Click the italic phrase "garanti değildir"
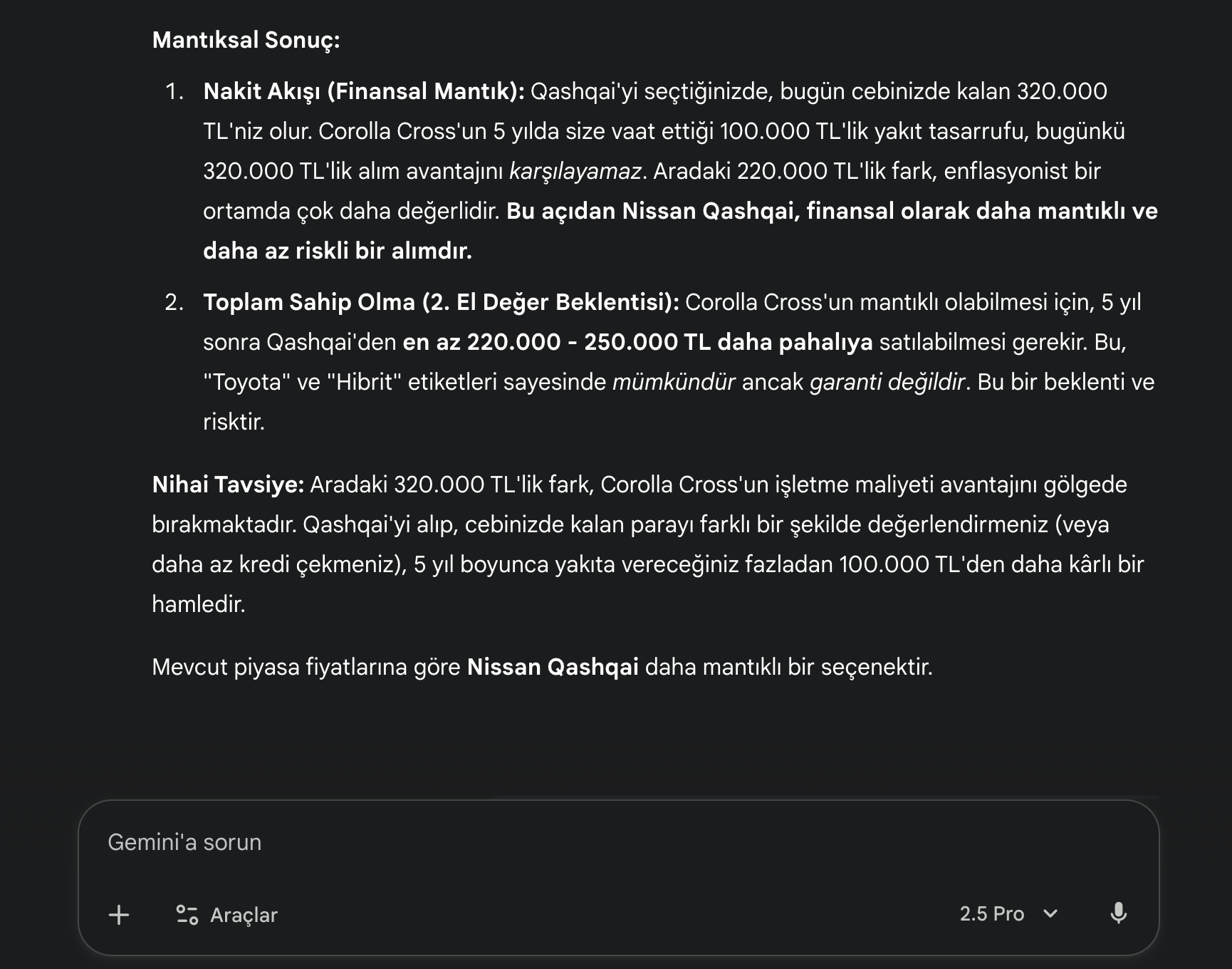1232x969 pixels. (x=887, y=382)
